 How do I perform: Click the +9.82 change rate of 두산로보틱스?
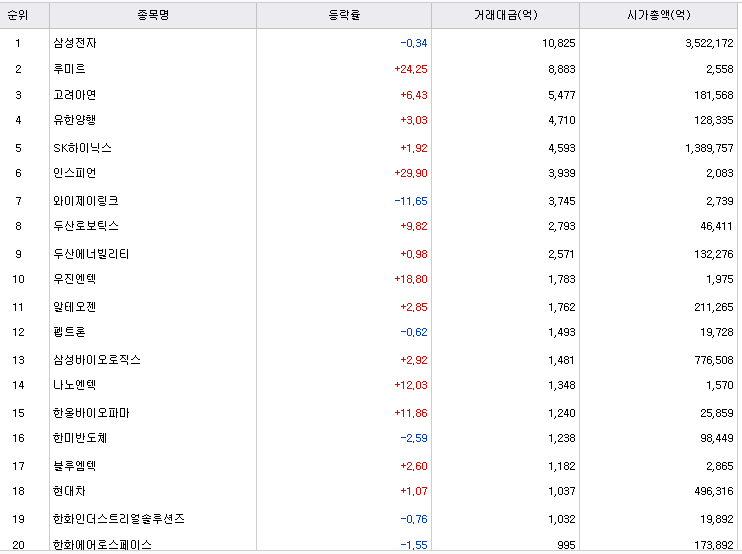(414, 226)
